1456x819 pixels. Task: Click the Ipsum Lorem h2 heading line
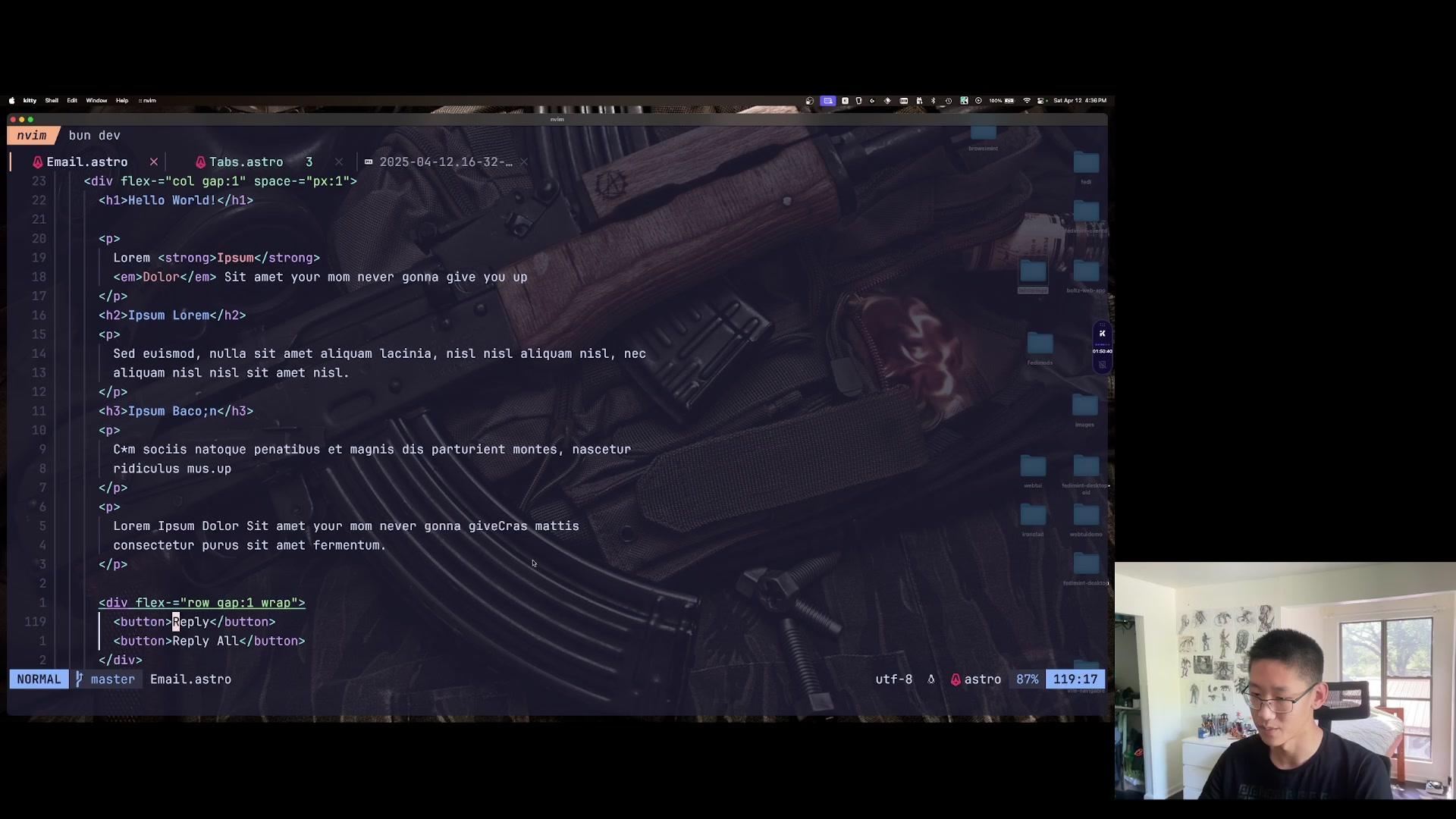pyautogui.click(x=172, y=315)
